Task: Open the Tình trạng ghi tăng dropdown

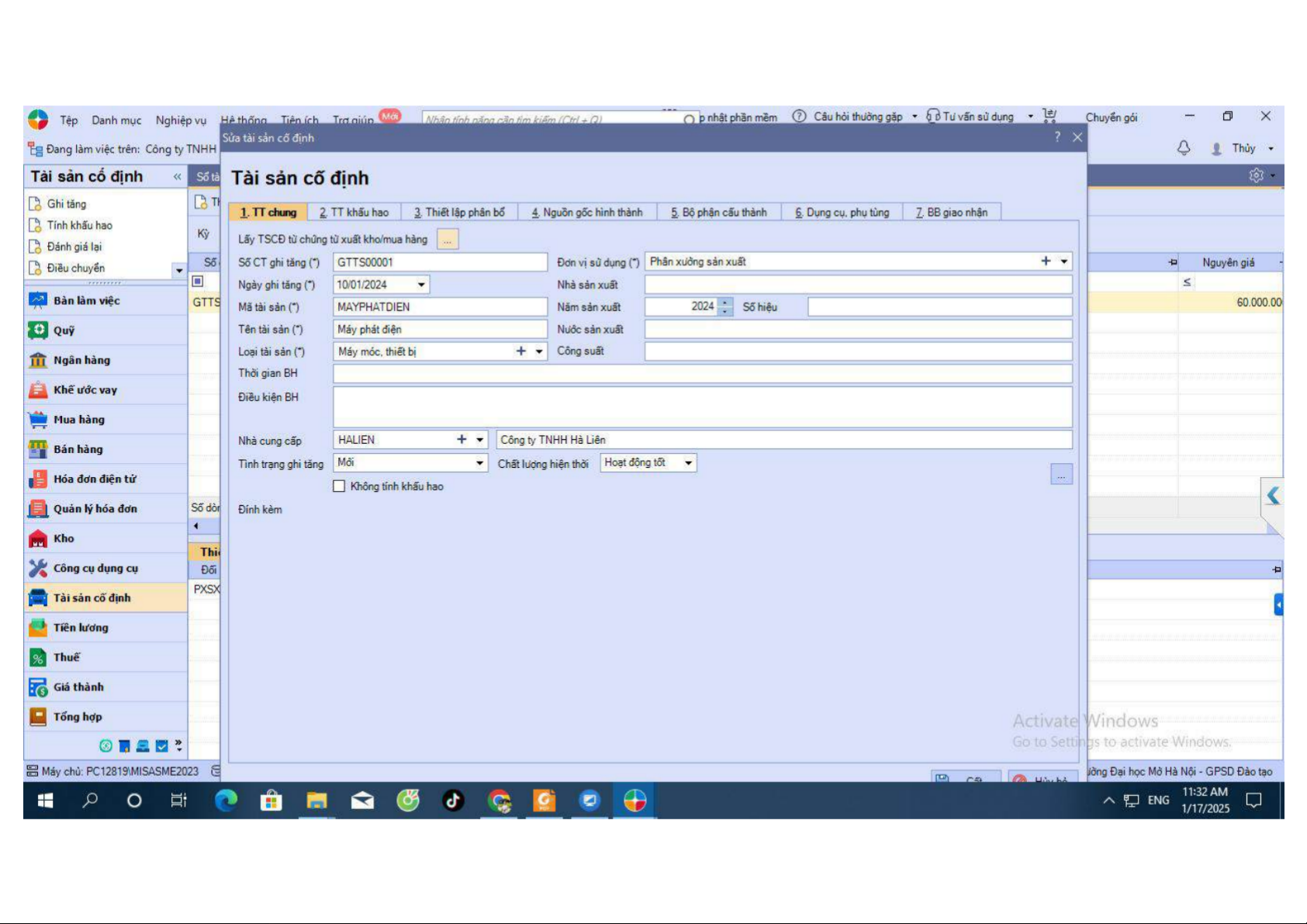Action: click(479, 463)
